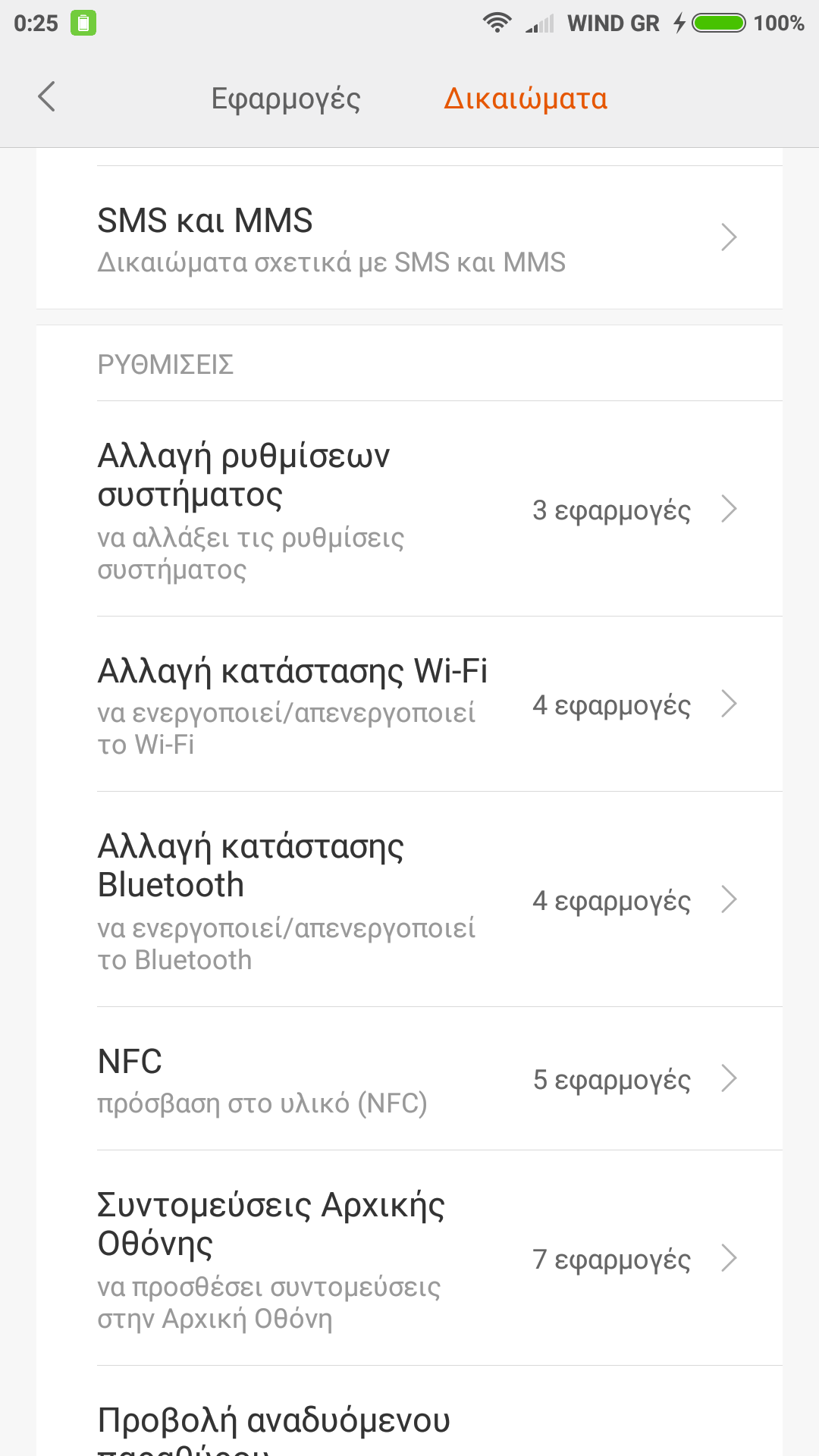Image resolution: width=819 pixels, height=1456 pixels.
Task: Expand the Αλλαγή κατάστασης Wi-Fi chevron
Action: (x=729, y=704)
